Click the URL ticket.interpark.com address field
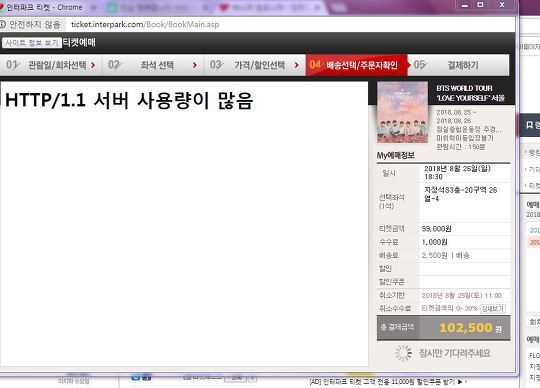Image resolution: width=540 pixels, height=388 pixels. click(145, 24)
